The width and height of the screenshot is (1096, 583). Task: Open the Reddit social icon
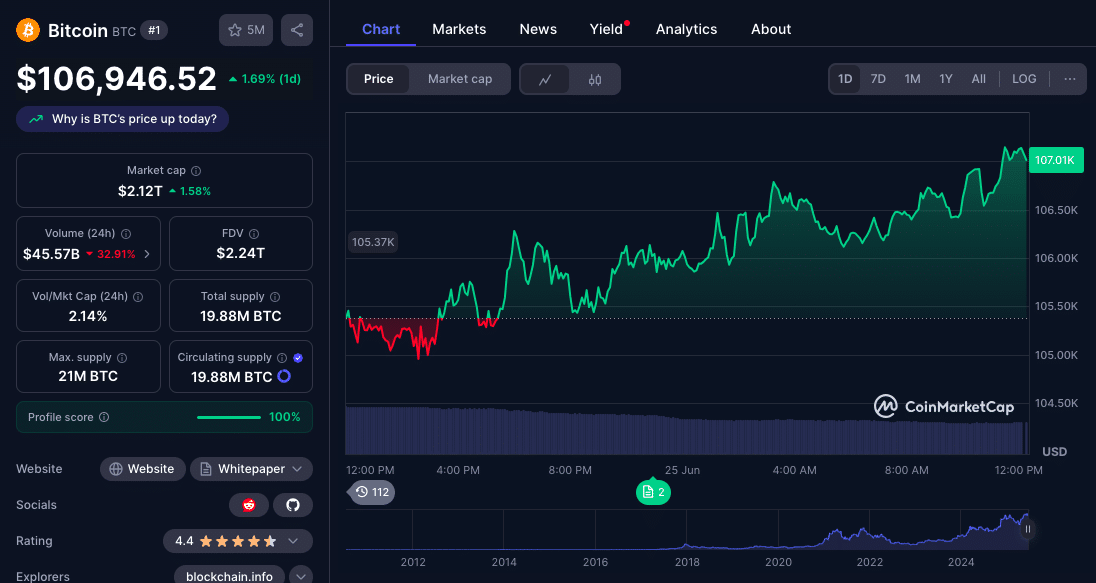[249, 505]
